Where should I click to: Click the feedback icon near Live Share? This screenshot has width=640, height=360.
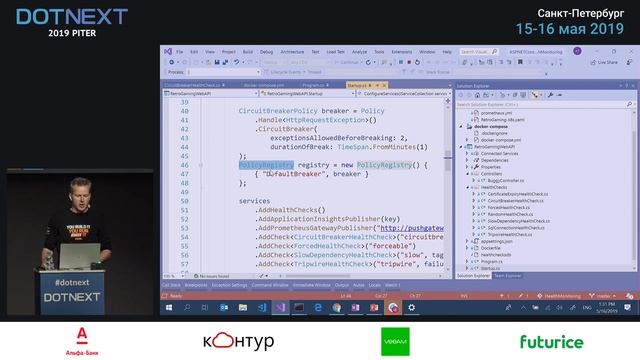629,62
